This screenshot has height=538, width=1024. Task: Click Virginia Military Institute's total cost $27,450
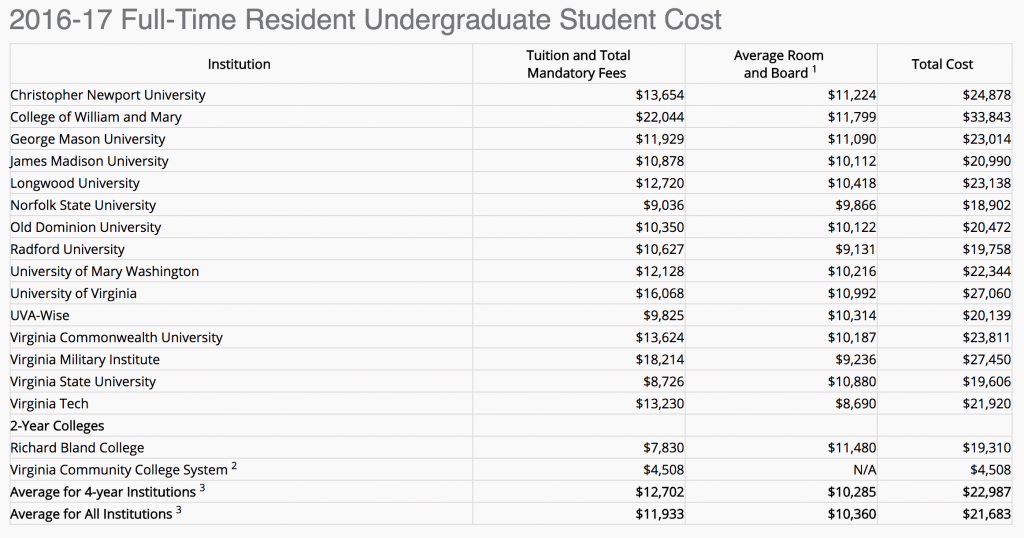coord(985,359)
